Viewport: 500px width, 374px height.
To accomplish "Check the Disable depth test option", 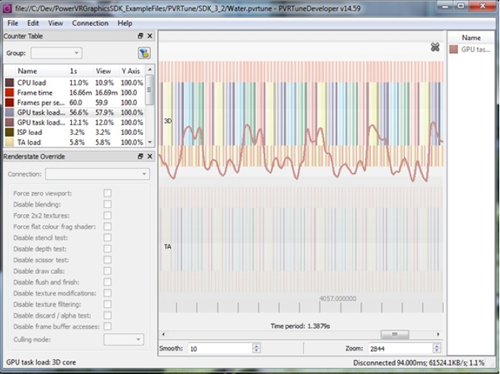I will [x=107, y=249].
